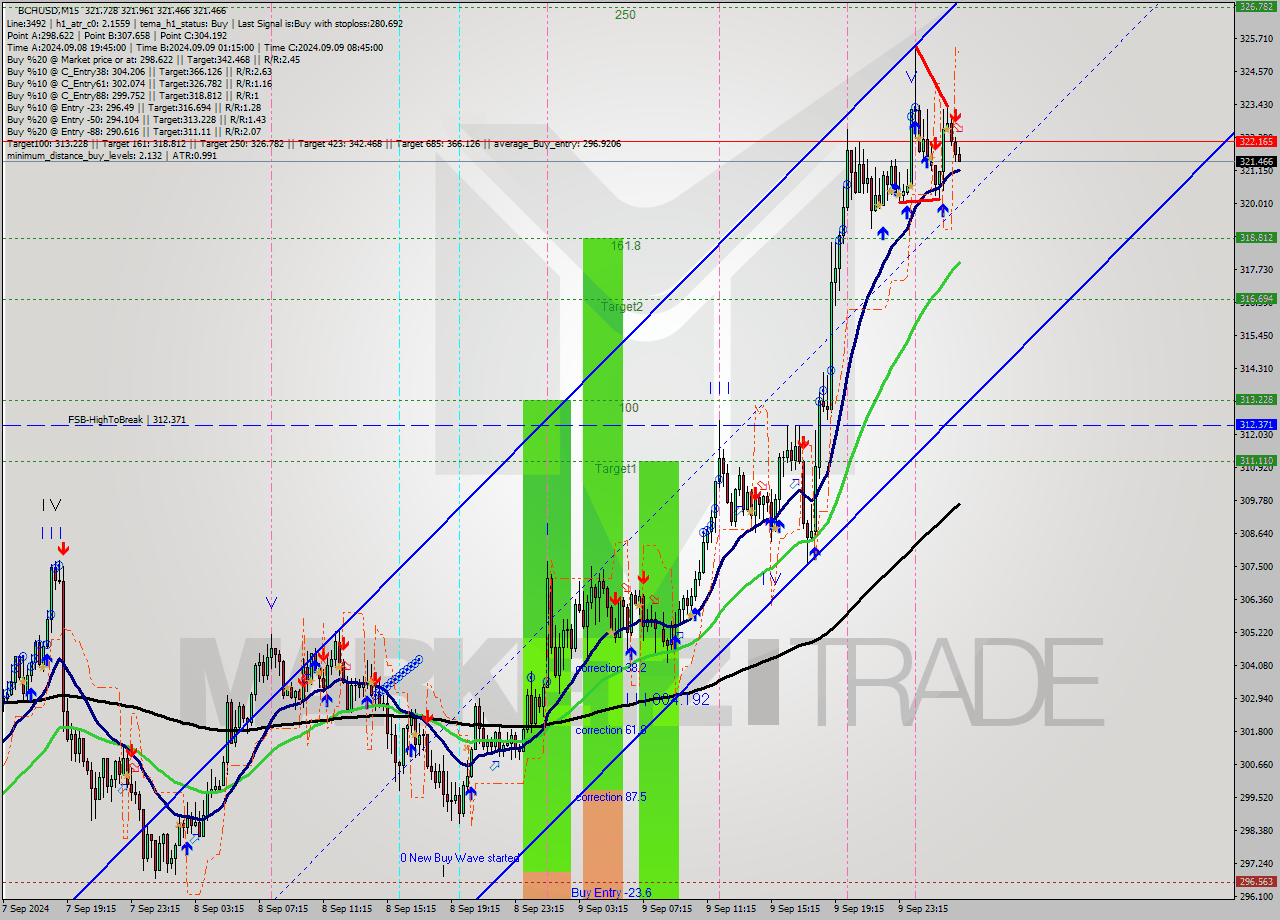1280x920 pixels.
Task: Click the '8 Sep 11:15' time label
Action: 348,910
